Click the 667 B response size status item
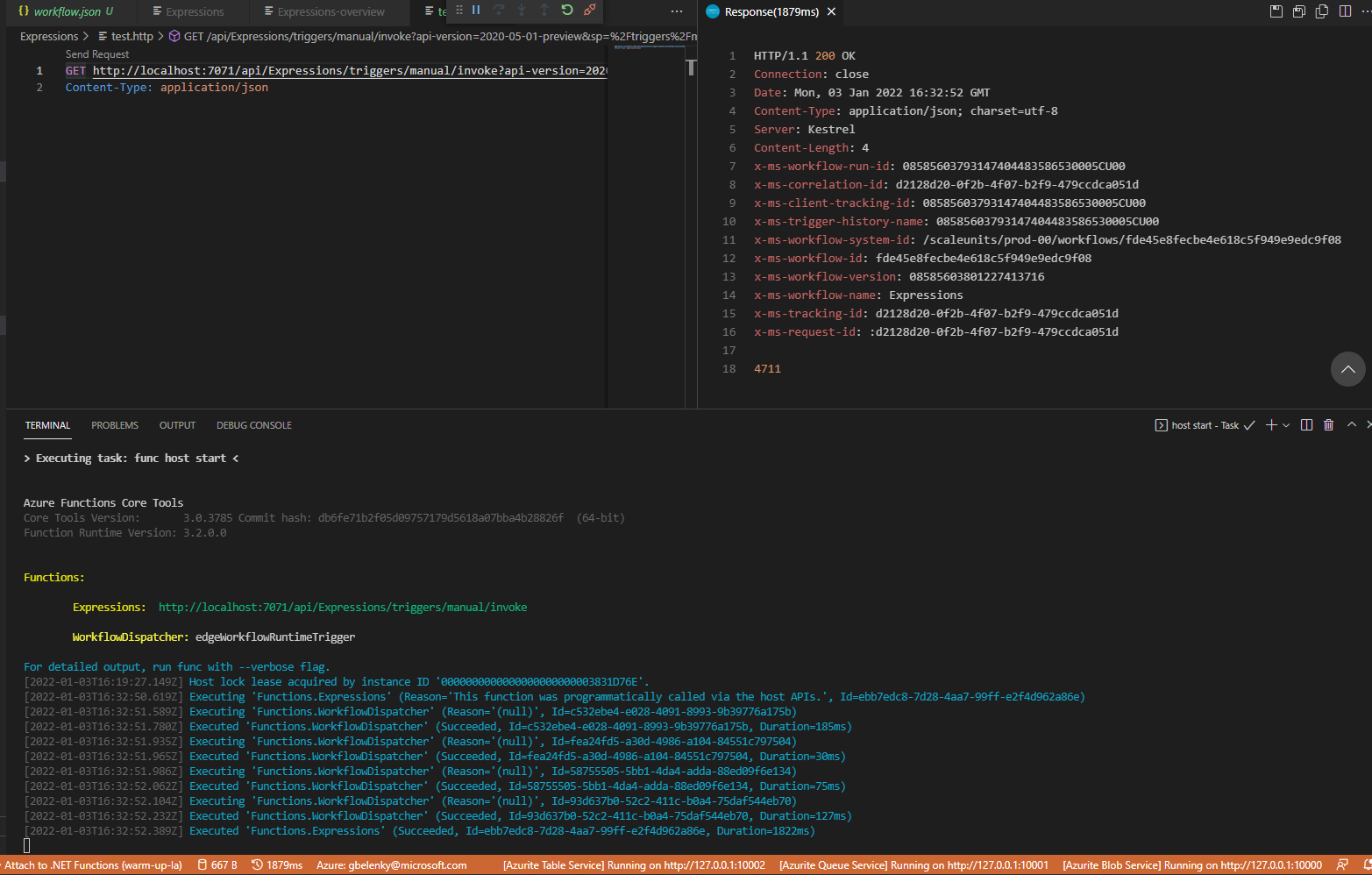Image resolution: width=1372 pixels, height=875 pixels. point(217,865)
